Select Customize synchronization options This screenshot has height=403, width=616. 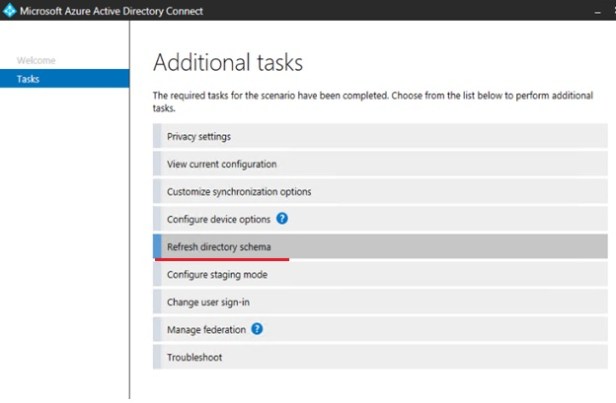(x=239, y=191)
